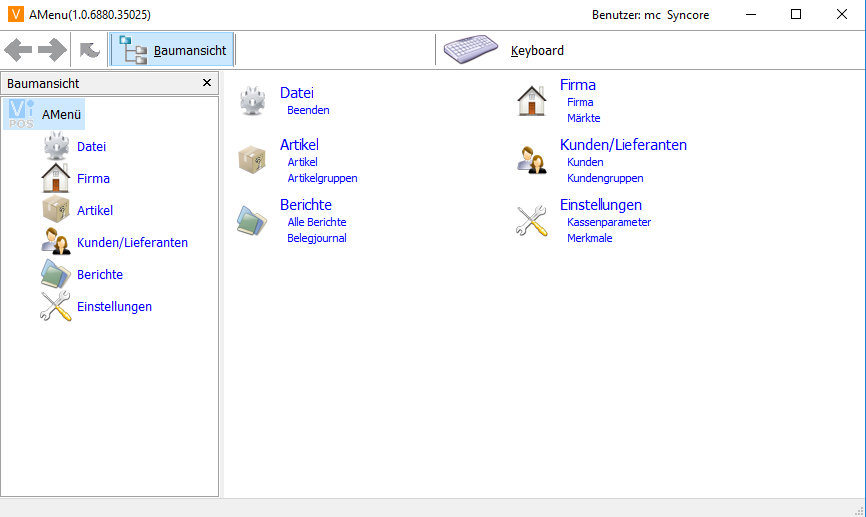Click the Beenden link under Datei

(x=308, y=110)
